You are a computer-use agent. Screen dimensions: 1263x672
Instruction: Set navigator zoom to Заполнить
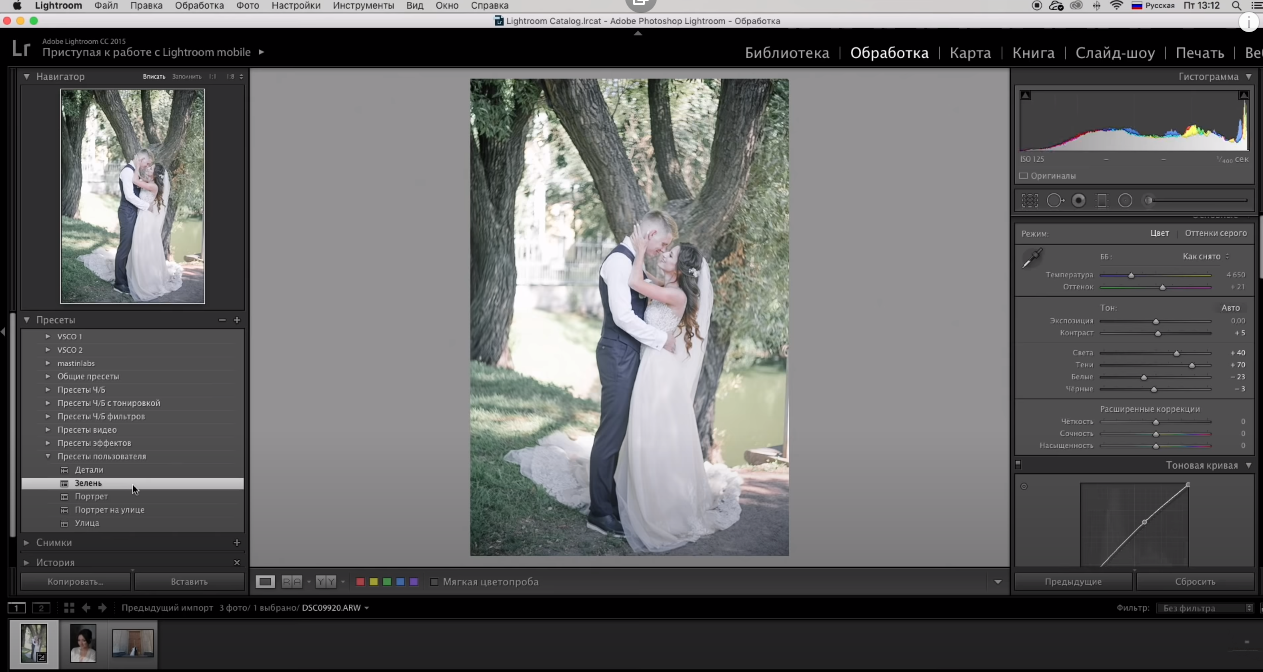(x=186, y=77)
